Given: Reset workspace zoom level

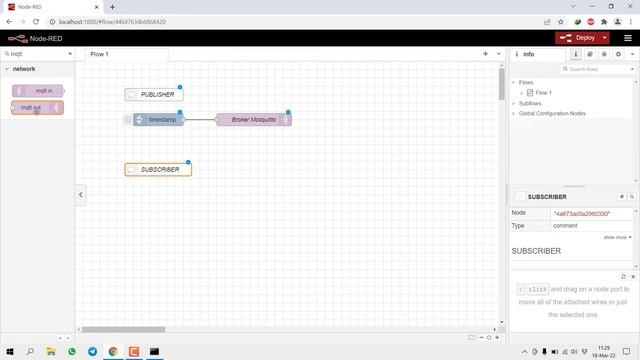Looking at the screenshot, I should tap(489, 338).
